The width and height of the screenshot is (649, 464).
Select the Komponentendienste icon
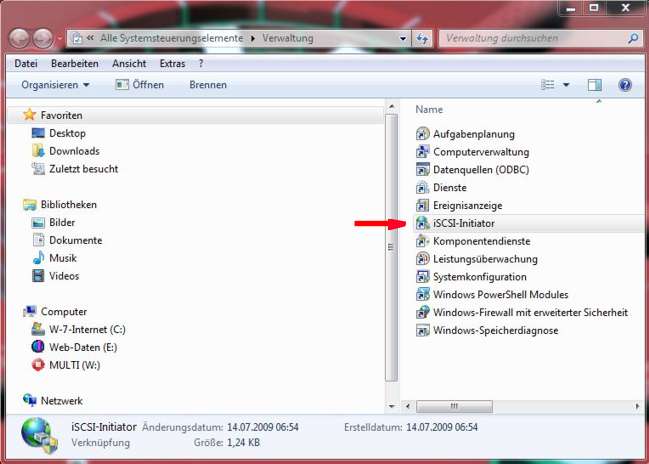coord(423,240)
